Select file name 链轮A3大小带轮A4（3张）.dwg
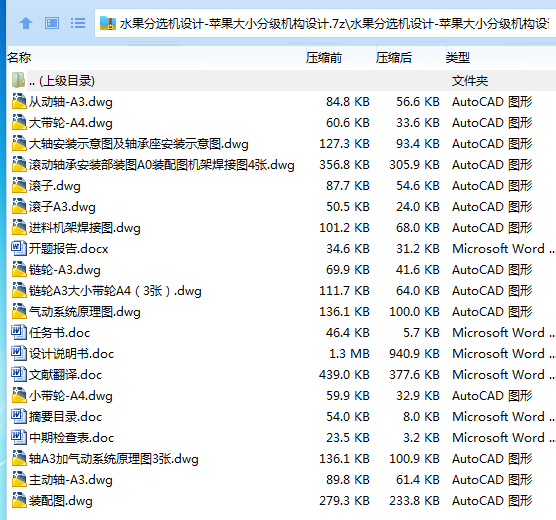 [115, 291]
